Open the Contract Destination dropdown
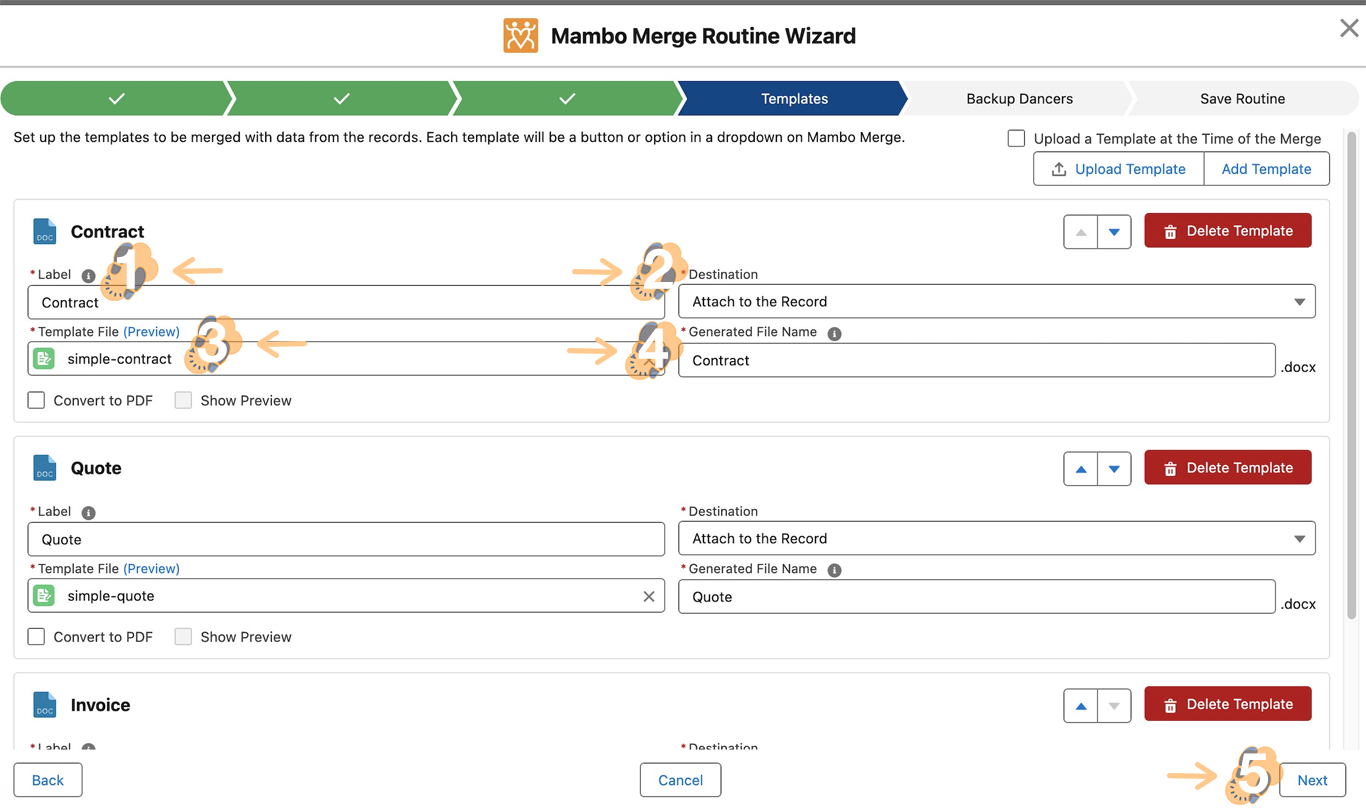The image size is (1366, 809). (x=996, y=302)
